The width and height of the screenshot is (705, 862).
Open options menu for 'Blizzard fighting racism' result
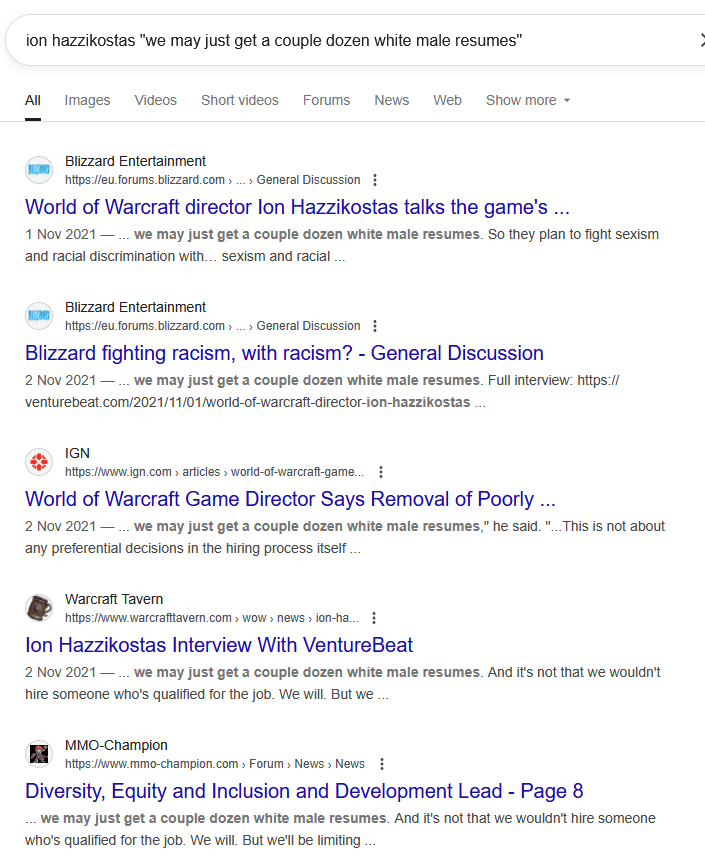[x=375, y=326]
